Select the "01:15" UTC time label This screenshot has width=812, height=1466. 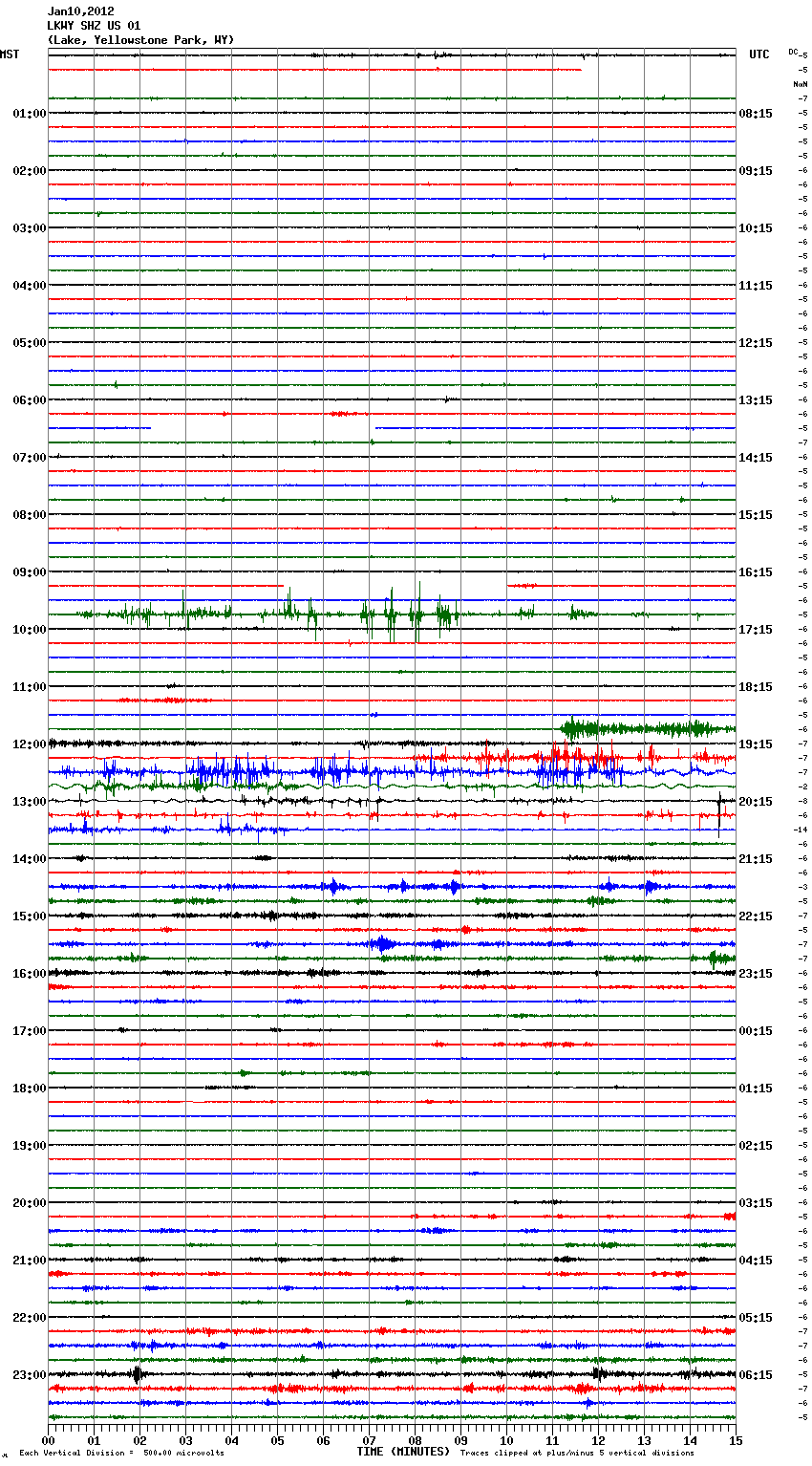756,1089
